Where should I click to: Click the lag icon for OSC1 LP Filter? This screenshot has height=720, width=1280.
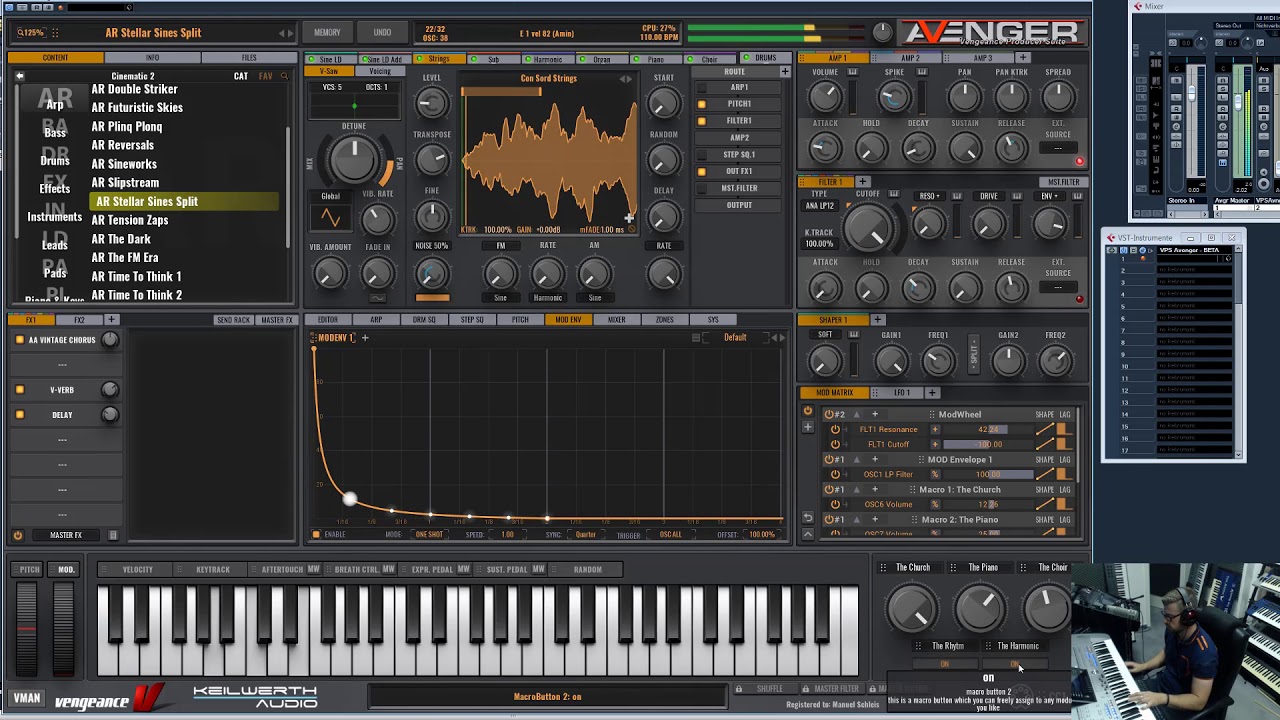1064,474
